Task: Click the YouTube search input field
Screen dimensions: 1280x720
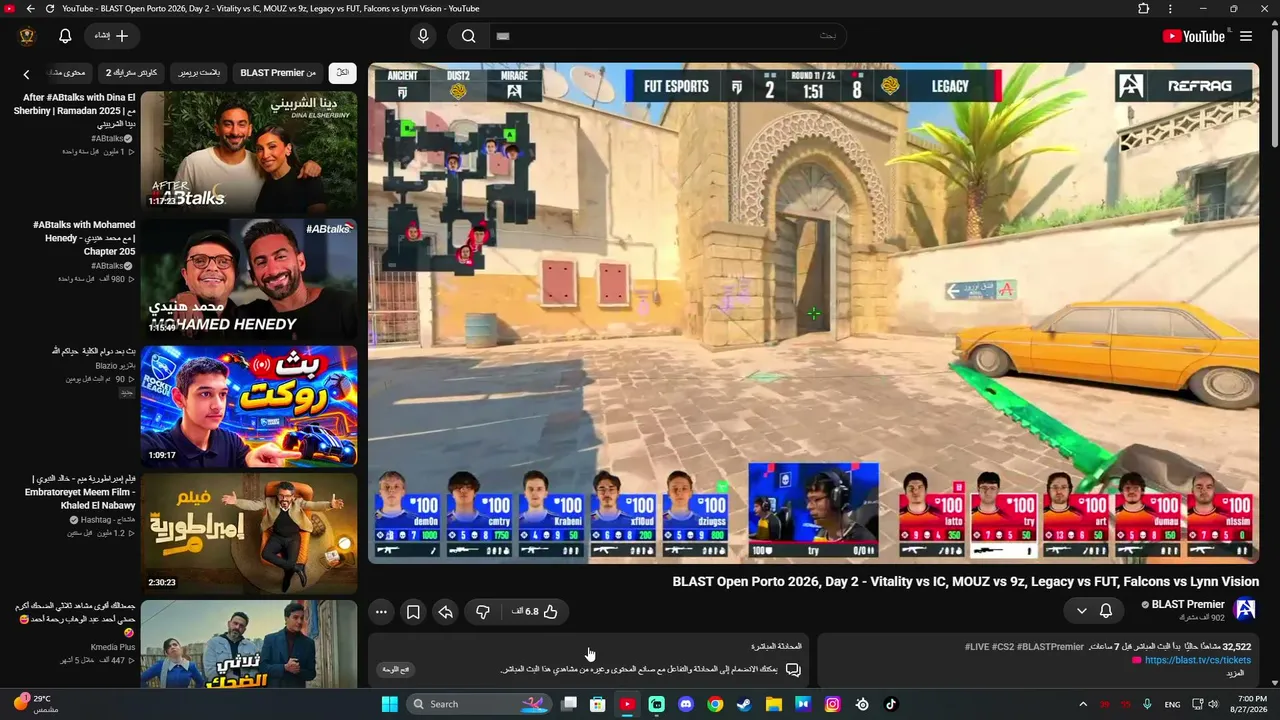Action: coord(668,36)
